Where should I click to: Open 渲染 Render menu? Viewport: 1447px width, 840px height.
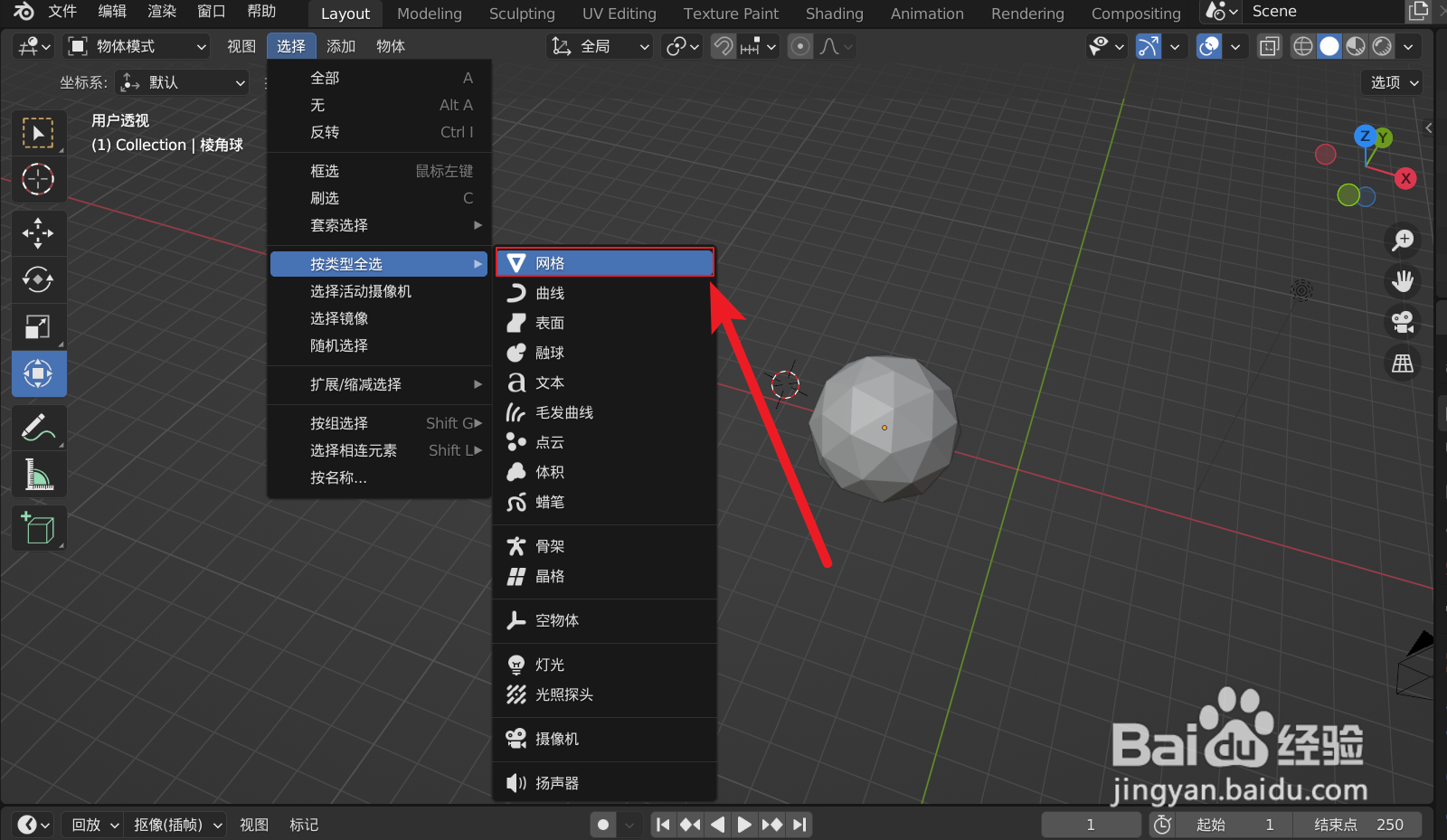pos(162,12)
